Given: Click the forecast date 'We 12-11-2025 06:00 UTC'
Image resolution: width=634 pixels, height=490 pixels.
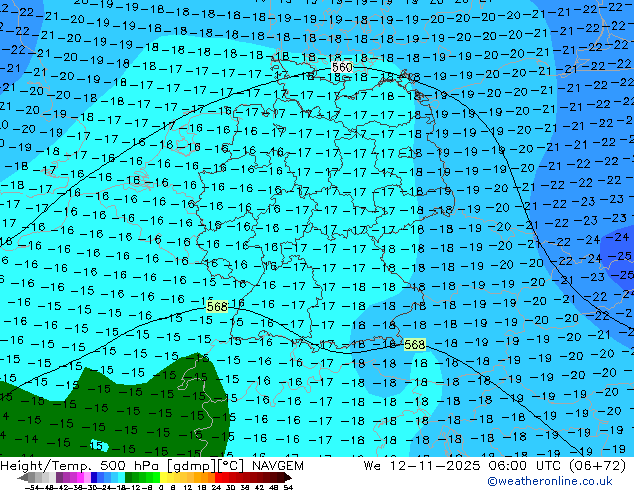Looking at the screenshot, I should click(462, 466).
